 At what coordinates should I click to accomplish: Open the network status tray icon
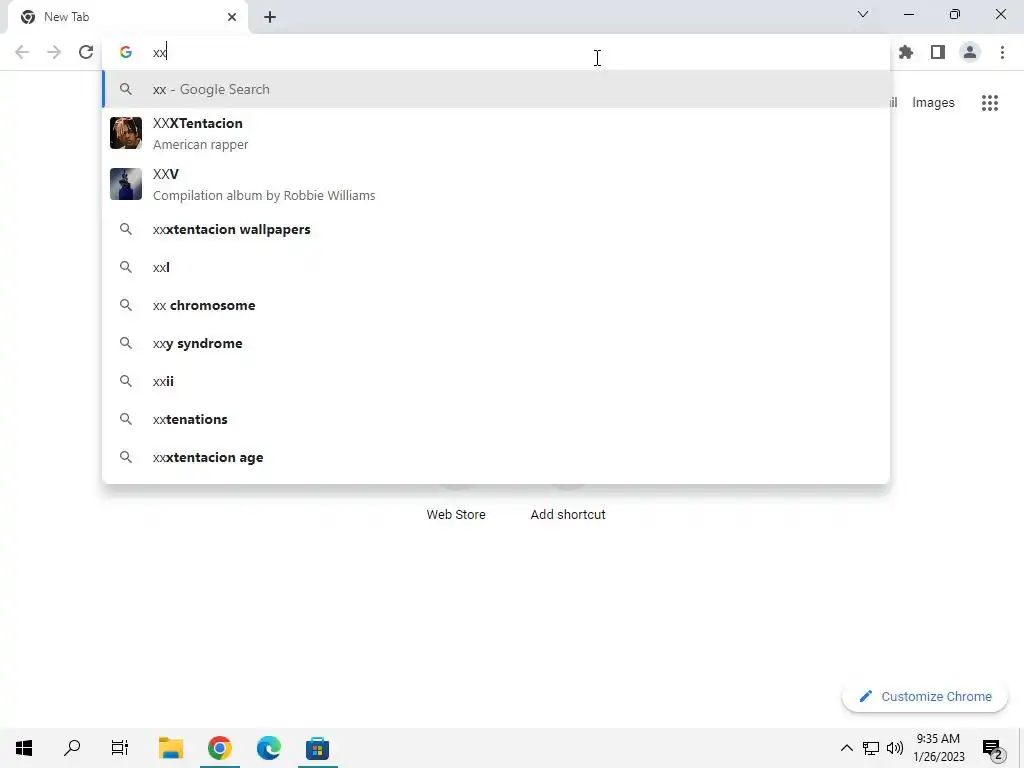(871, 748)
